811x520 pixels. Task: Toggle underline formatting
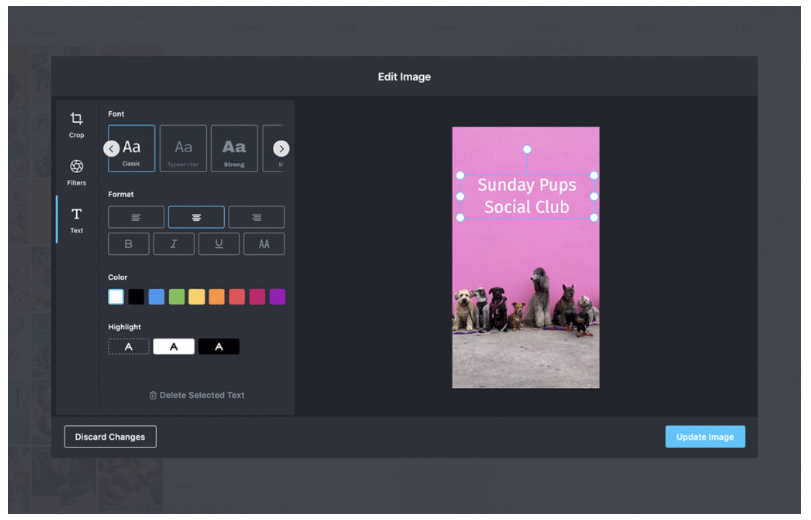[x=219, y=244]
